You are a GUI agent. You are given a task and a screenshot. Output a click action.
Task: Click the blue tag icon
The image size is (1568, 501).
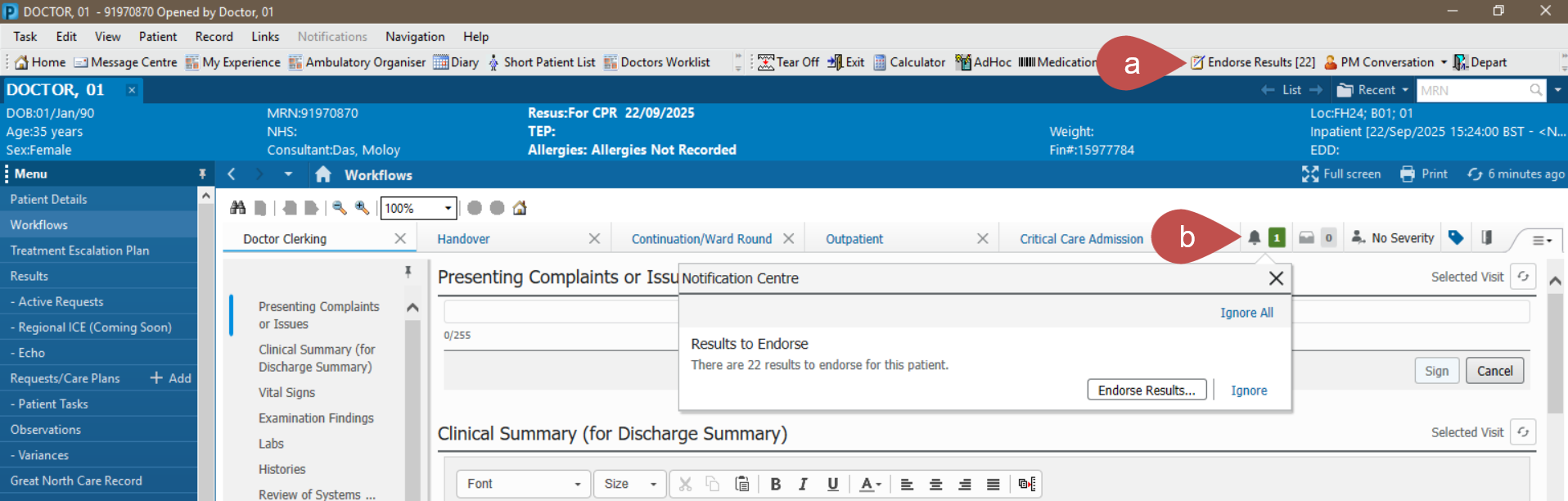1455,237
